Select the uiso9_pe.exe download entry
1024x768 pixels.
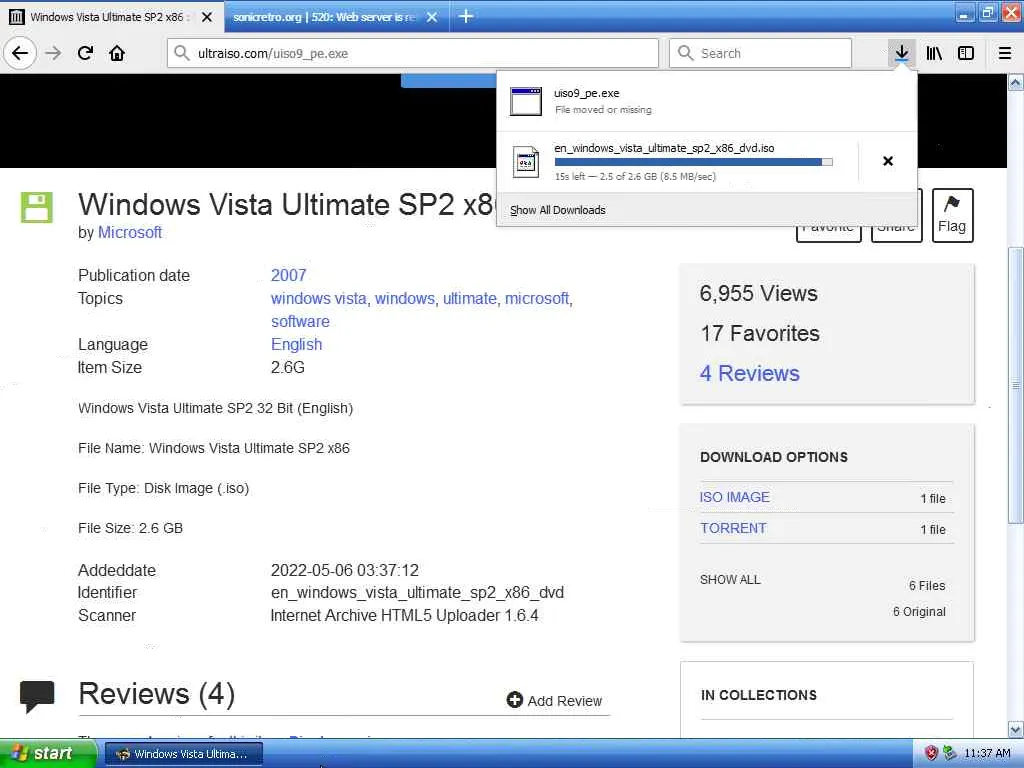(x=707, y=101)
